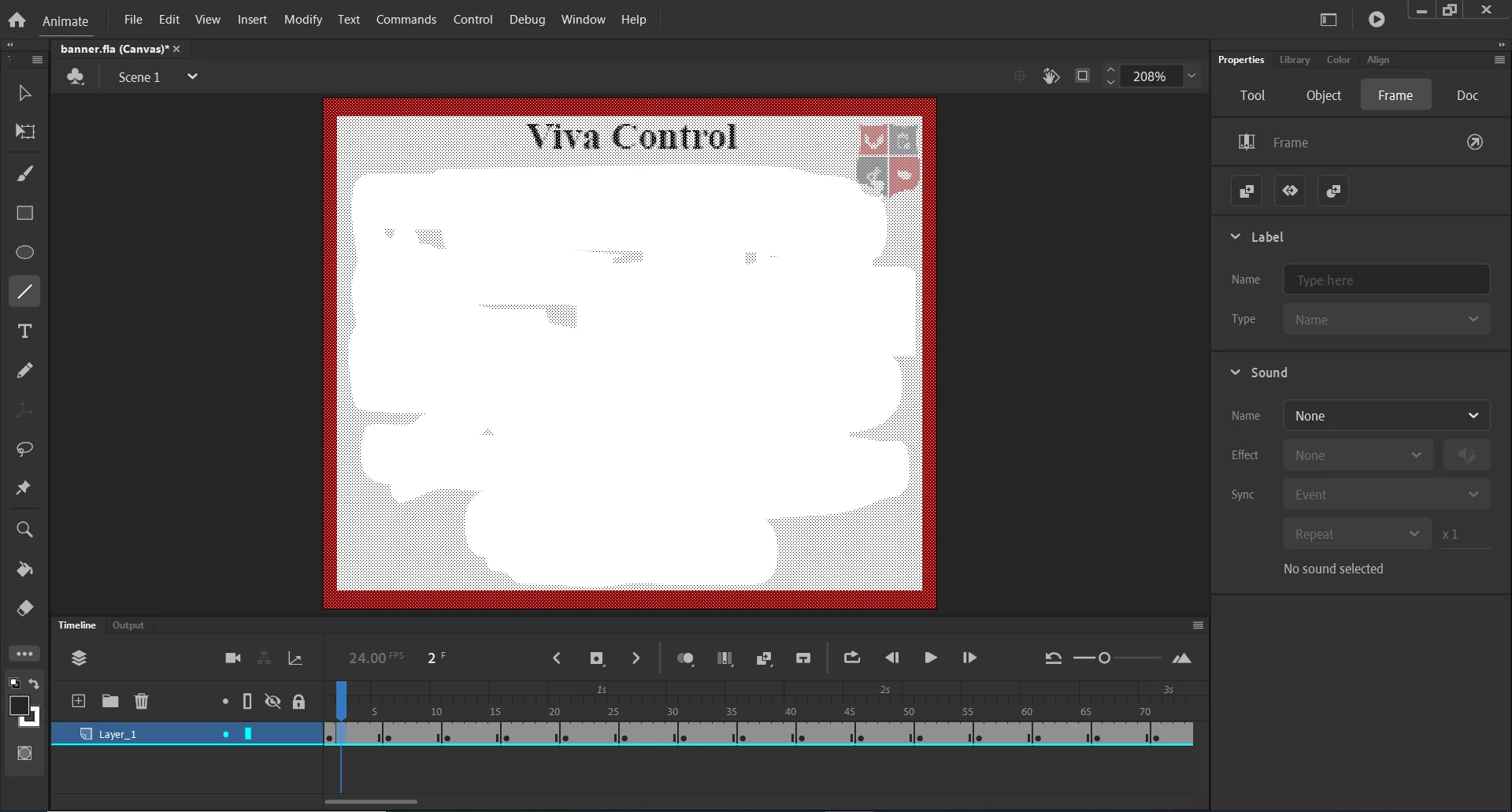Select the Zoom magnifier tool

coord(24,529)
